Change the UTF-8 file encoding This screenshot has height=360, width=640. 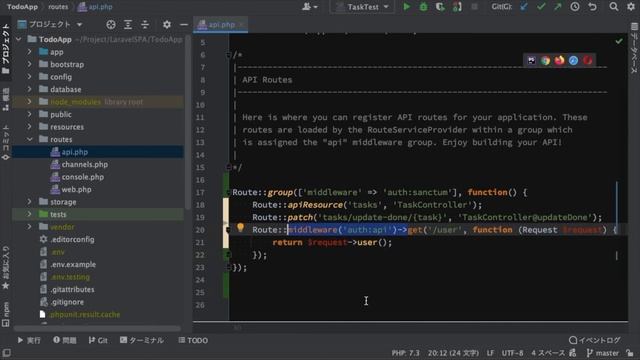coord(512,353)
